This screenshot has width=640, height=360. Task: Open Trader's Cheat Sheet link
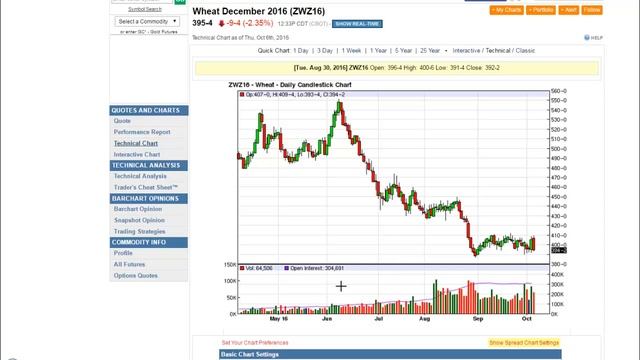point(145,187)
